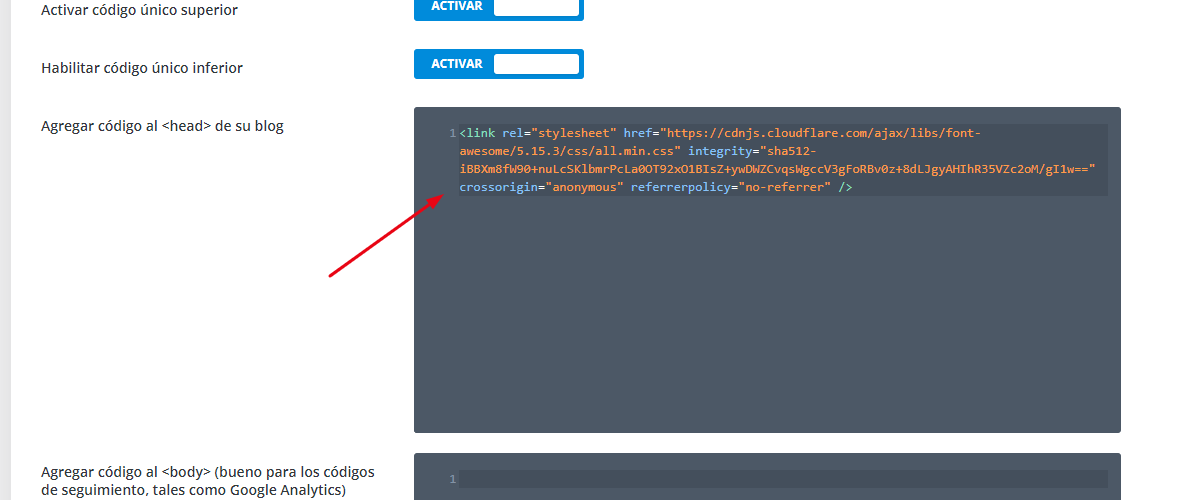The width and height of the screenshot is (1184, 500).
Task: Click the 'Habilitar código único inferior' label
Action: coord(142,68)
